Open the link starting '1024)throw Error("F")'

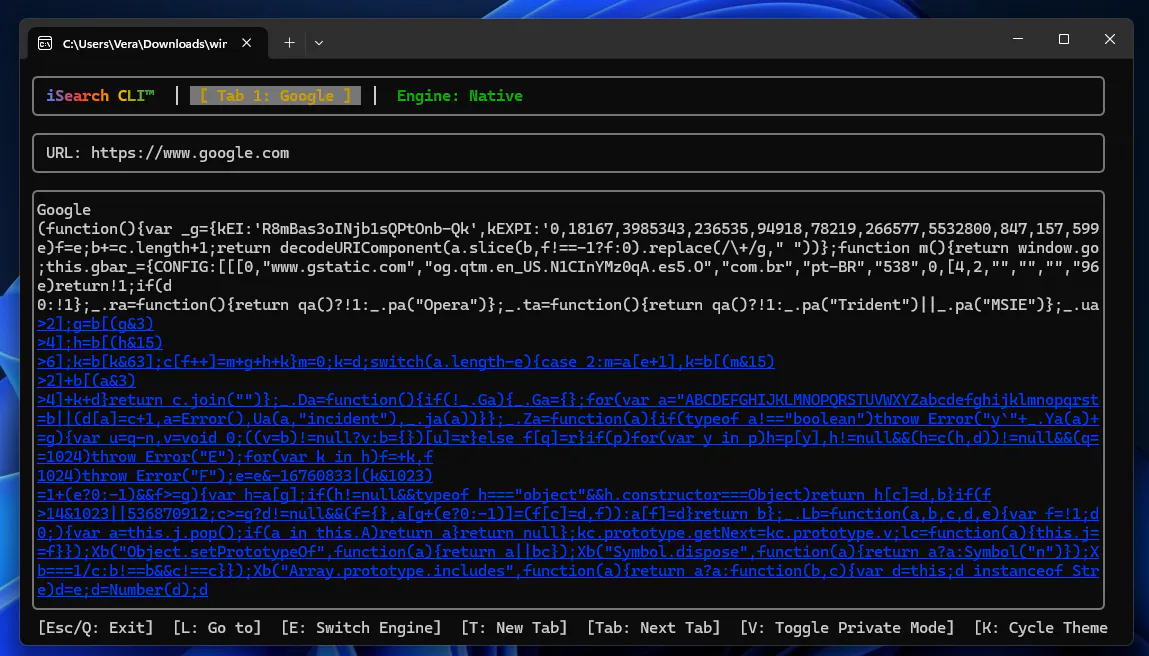(x=235, y=476)
